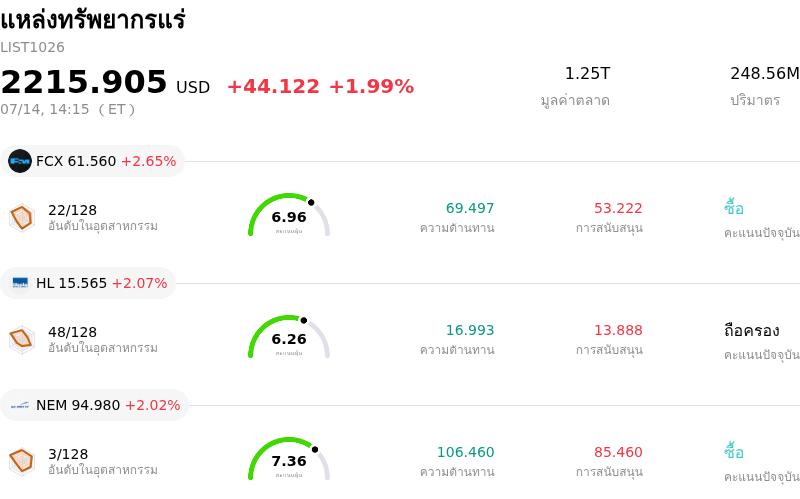Viewport: 800px width, 499px height.
Task: Click the HL company logo icon
Action: coord(20,283)
